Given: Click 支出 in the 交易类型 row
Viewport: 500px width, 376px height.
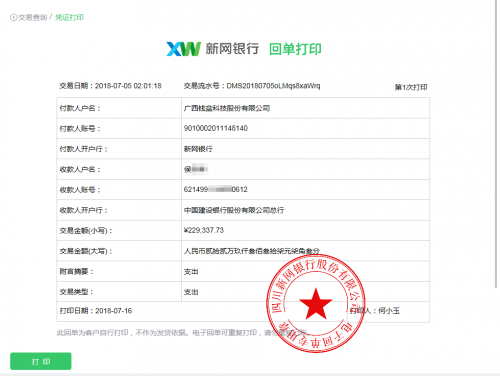Looking at the screenshot, I should (x=191, y=292).
